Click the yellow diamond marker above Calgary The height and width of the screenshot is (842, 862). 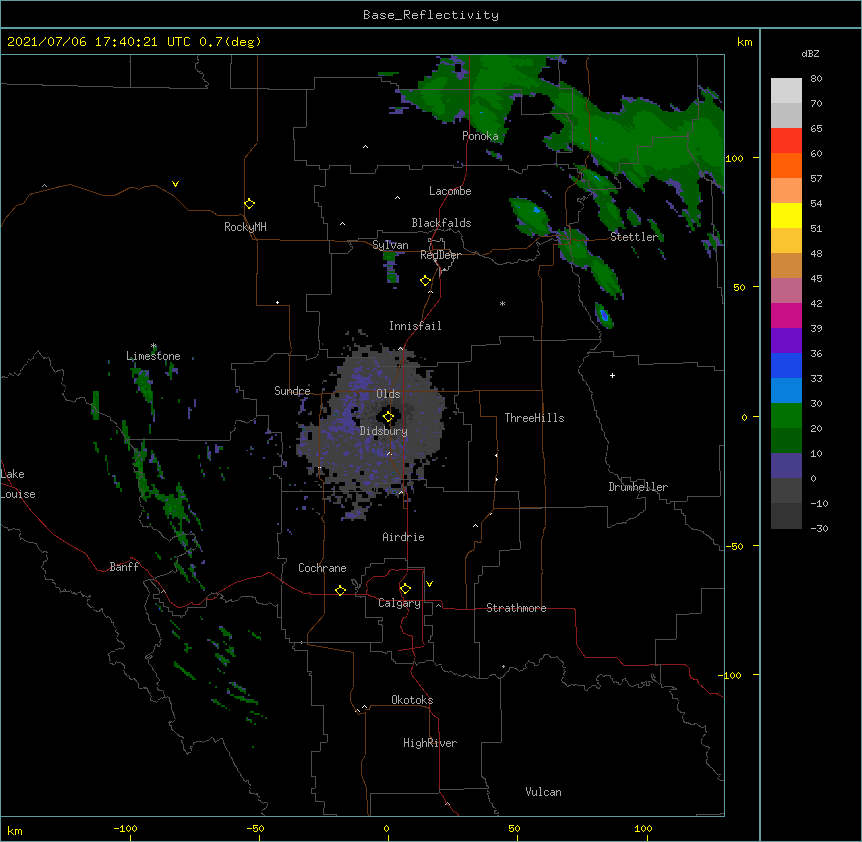[x=405, y=589]
